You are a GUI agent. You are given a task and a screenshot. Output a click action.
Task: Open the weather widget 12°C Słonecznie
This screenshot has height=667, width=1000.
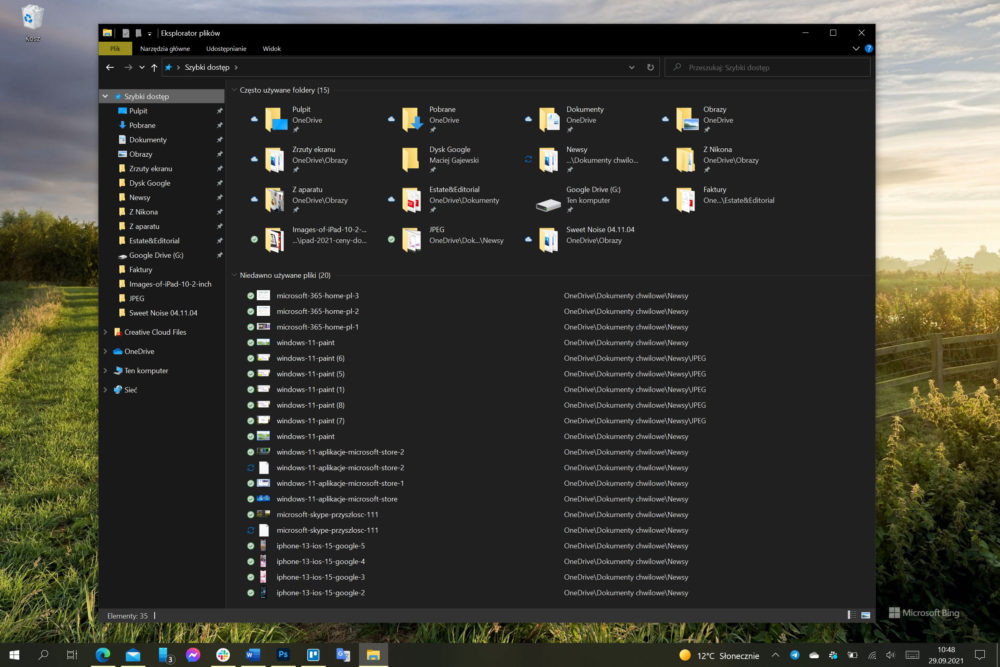pyautogui.click(x=719, y=656)
